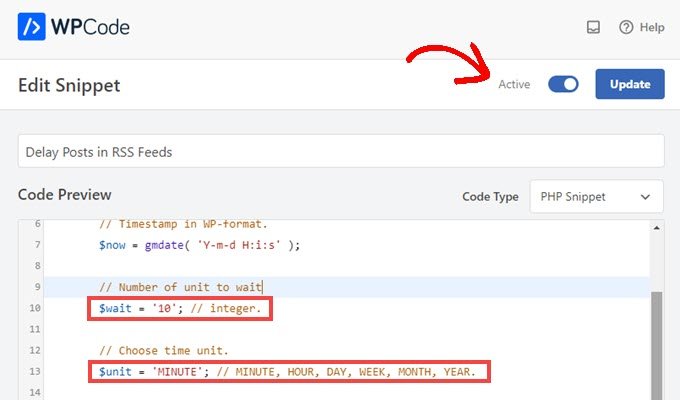Open the Help link text
This screenshot has width=680, height=400.
click(x=652, y=27)
